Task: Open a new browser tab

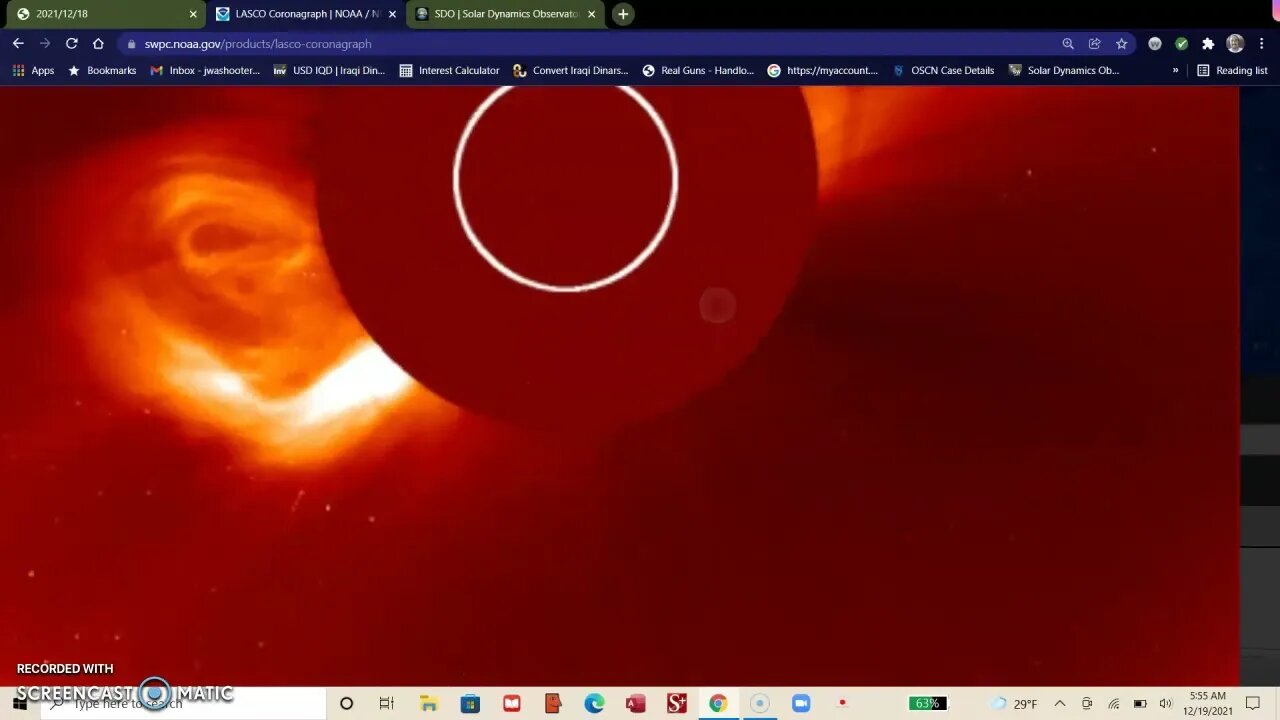Action: click(623, 14)
